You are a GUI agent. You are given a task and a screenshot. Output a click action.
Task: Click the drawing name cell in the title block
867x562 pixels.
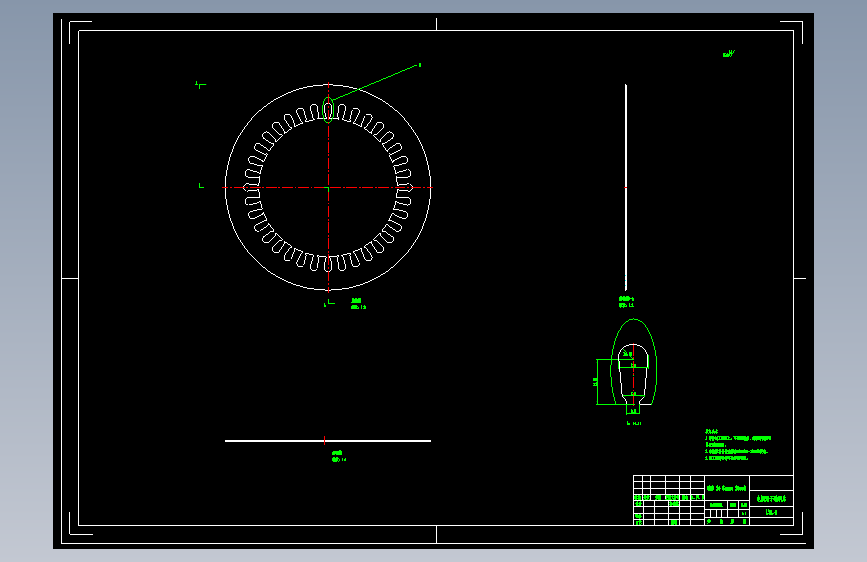[771, 498]
